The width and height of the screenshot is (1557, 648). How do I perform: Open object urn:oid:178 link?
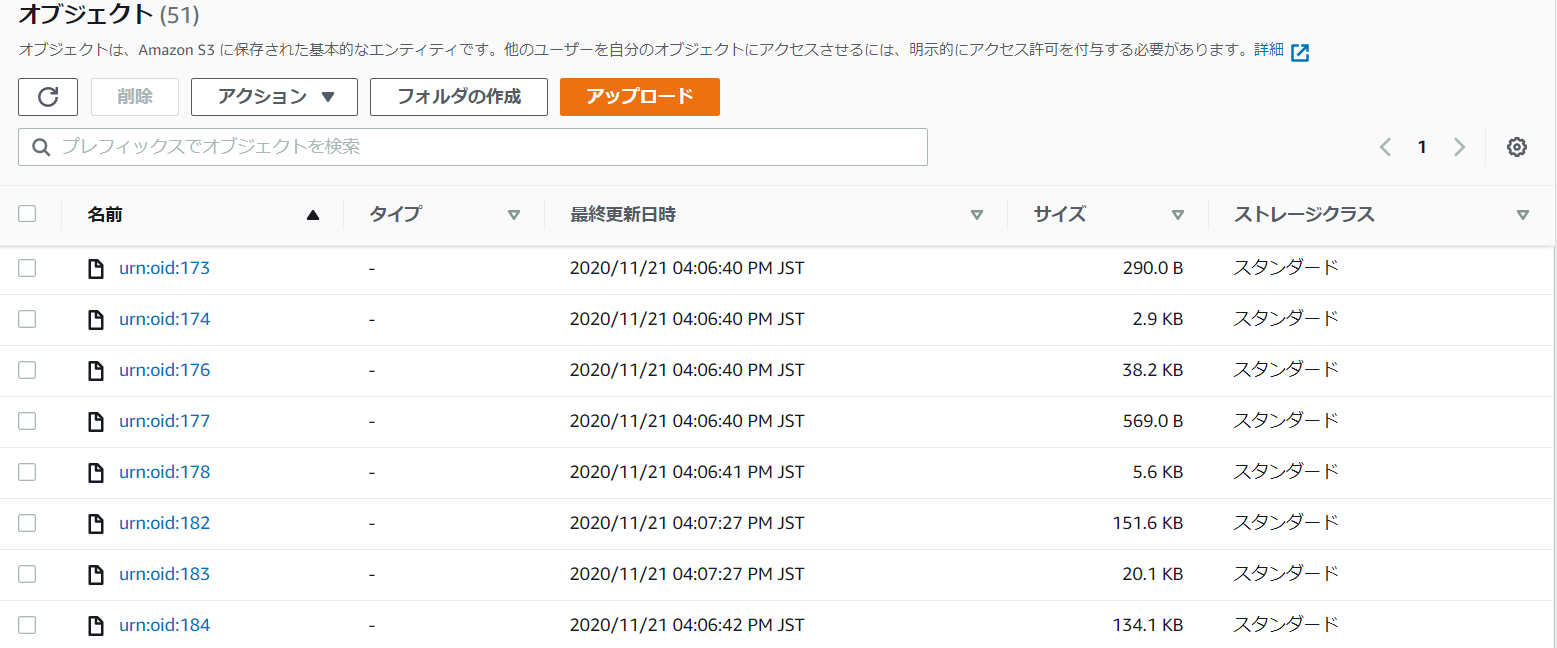pos(164,472)
